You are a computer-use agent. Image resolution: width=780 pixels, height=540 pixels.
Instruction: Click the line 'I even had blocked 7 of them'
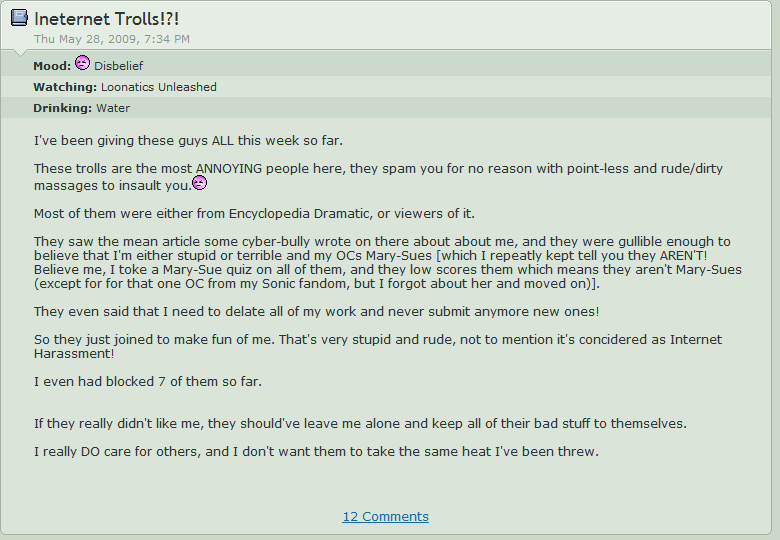(x=147, y=381)
